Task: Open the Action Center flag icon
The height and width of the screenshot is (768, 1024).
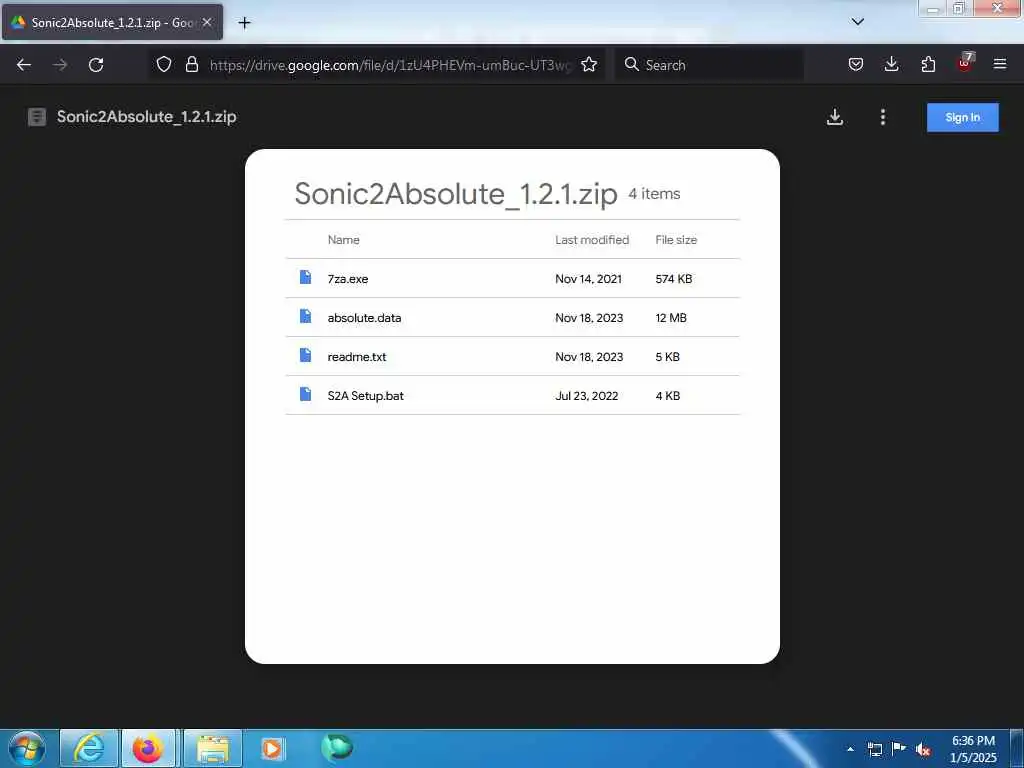Action: 899,748
